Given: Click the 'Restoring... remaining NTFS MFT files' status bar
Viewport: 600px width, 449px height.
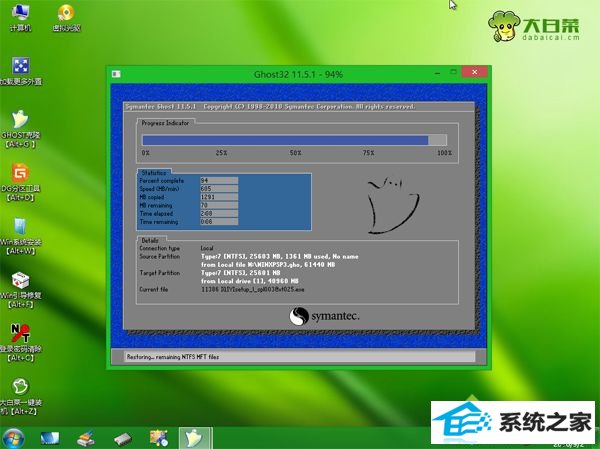Looking at the screenshot, I should (x=300, y=357).
